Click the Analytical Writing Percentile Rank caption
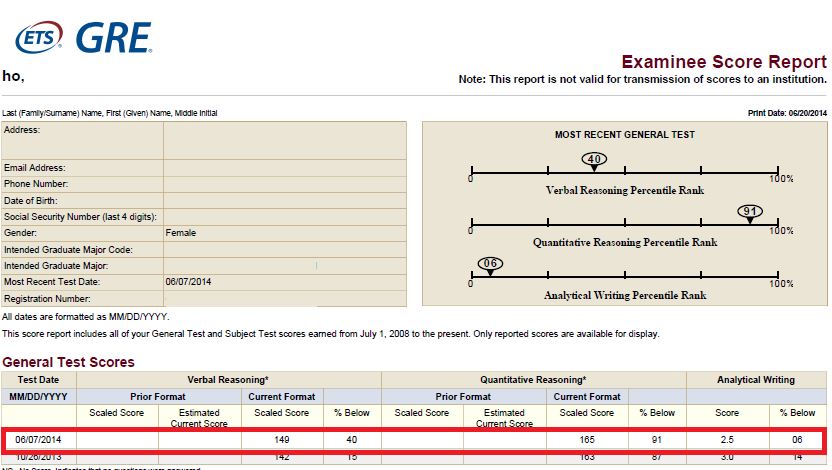The height and width of the screenshot is (470, 832). click(625, 295)
